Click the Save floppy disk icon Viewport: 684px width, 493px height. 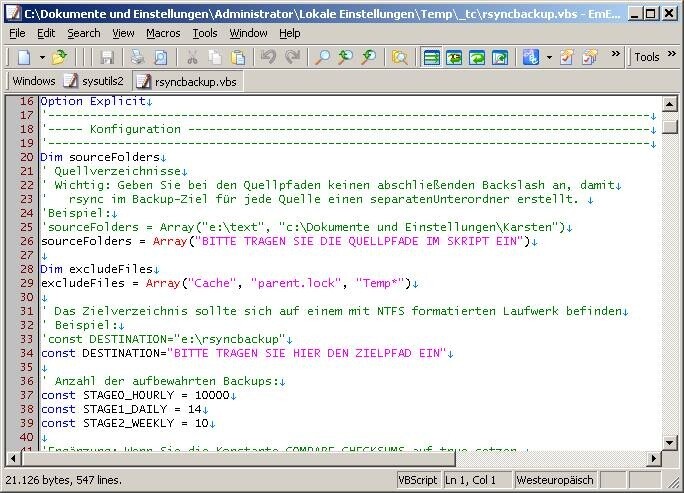point(107,57)
